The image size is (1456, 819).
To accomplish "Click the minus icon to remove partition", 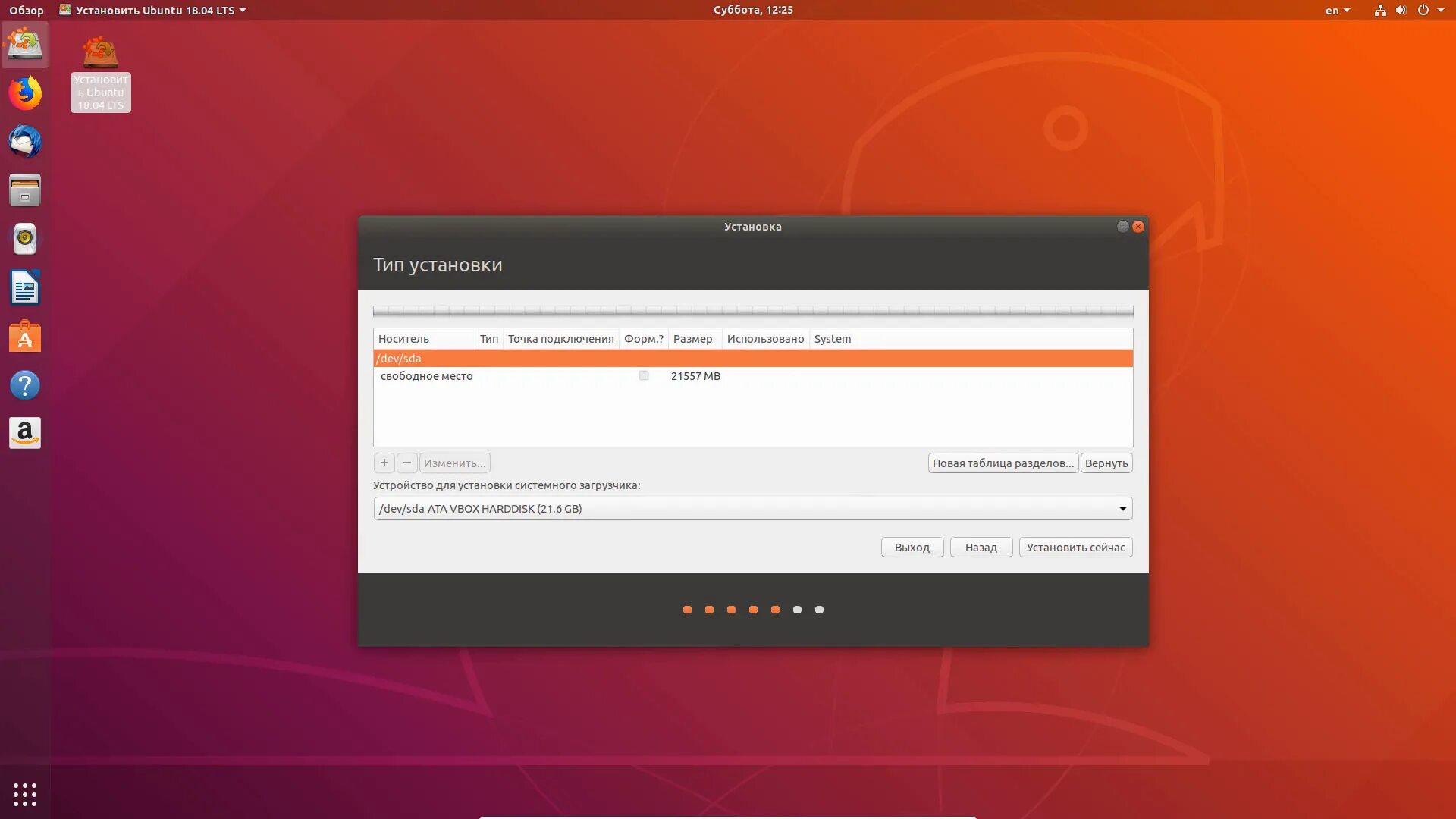I will (407, 463).
